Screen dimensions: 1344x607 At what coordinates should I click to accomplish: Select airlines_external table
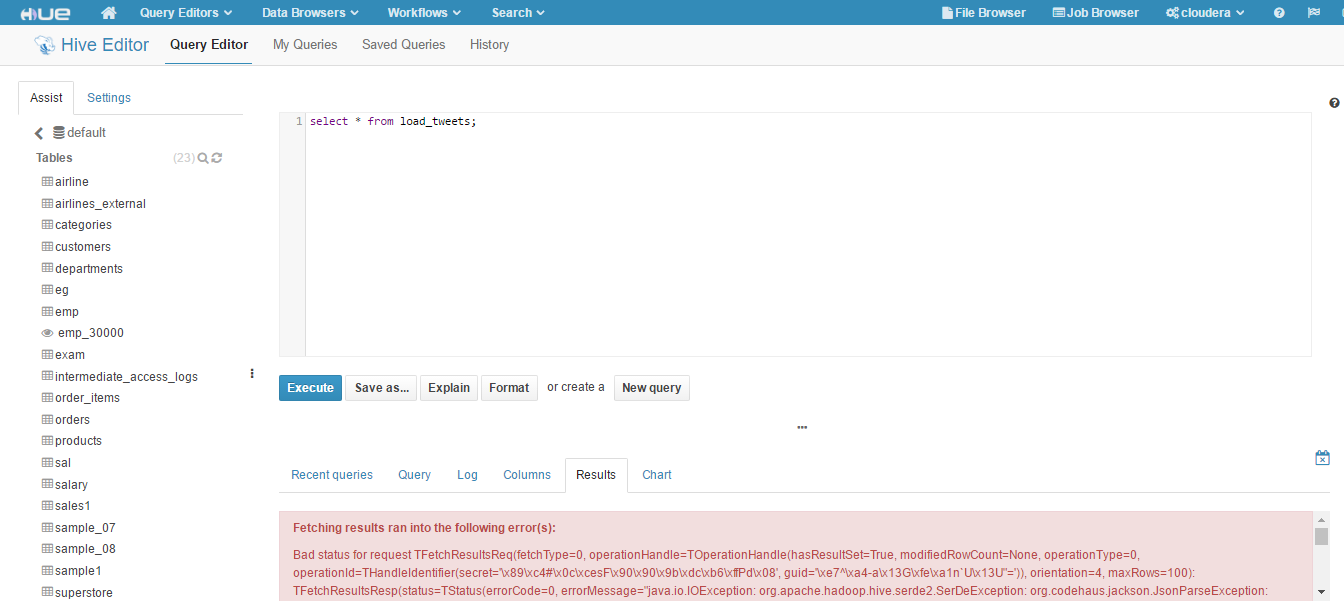[100, 204]
